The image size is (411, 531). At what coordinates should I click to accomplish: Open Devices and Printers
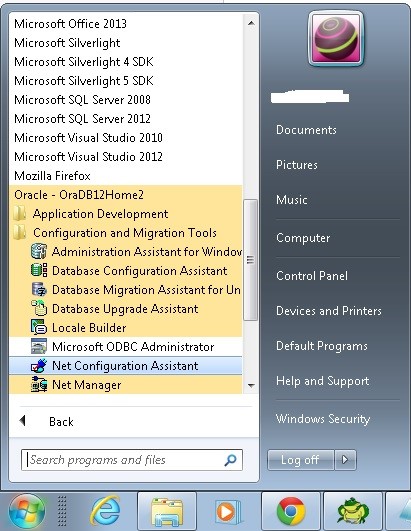click(x=328, y=311)
